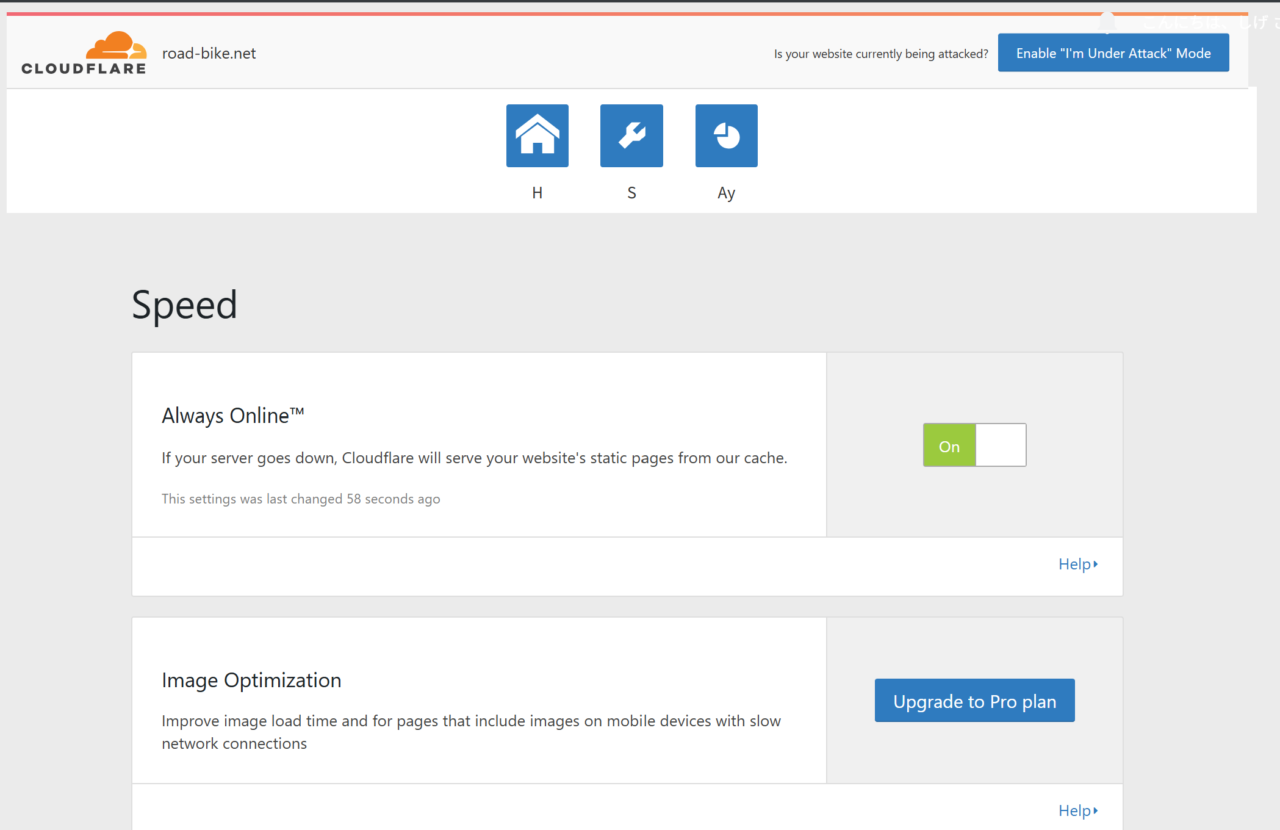Select the H label below home icon
The image size is (1280, 830).
coord(537,193)
